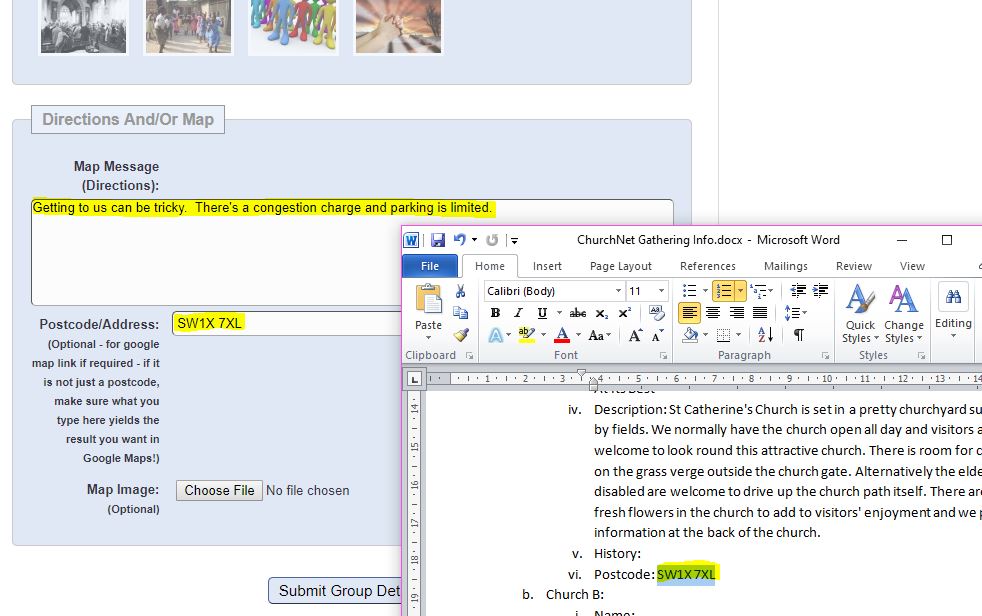
Task: Select the Center alignment icon
Action: 713,313
